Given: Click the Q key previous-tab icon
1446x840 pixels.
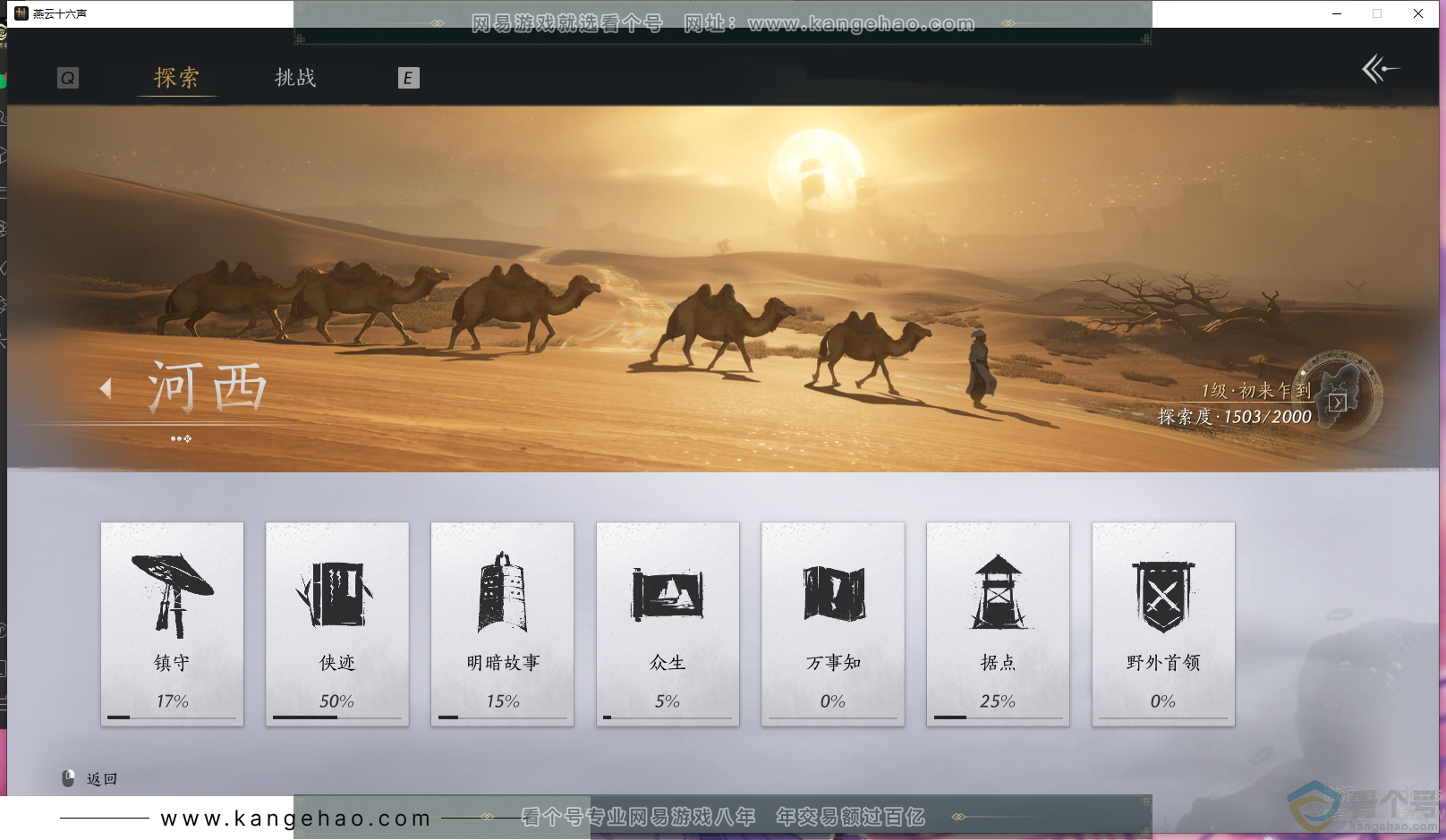Looking at the screenshot, I should 68,79.
